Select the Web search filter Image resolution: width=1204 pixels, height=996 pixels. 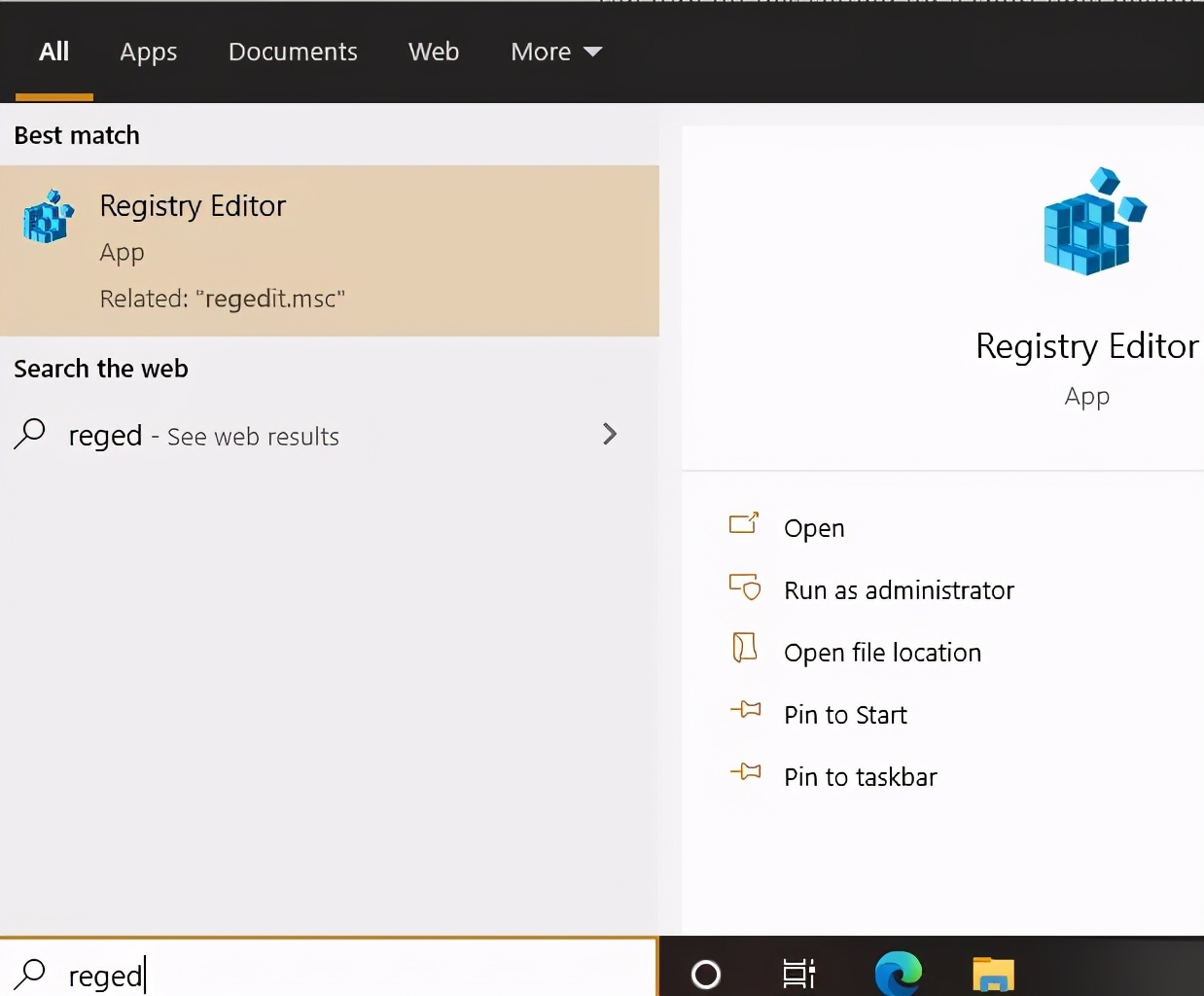[434, 52]
